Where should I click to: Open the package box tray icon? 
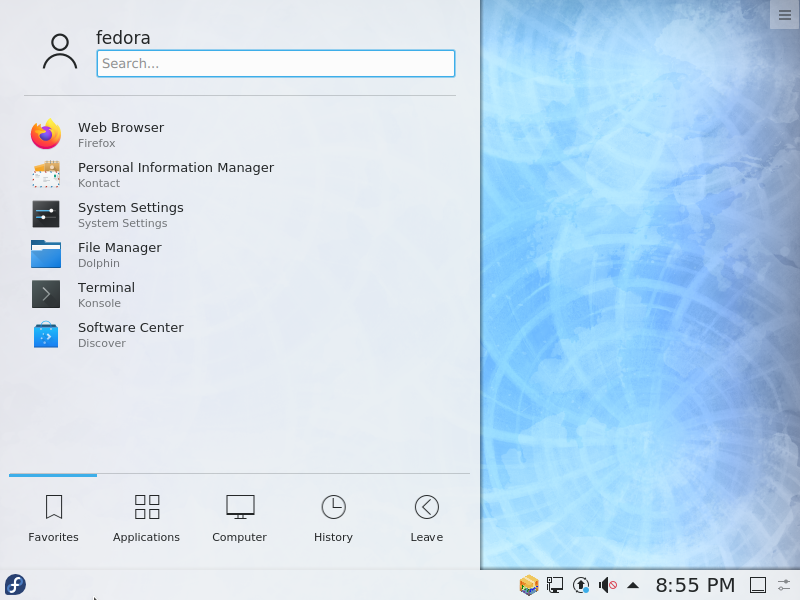pos(529,585)
